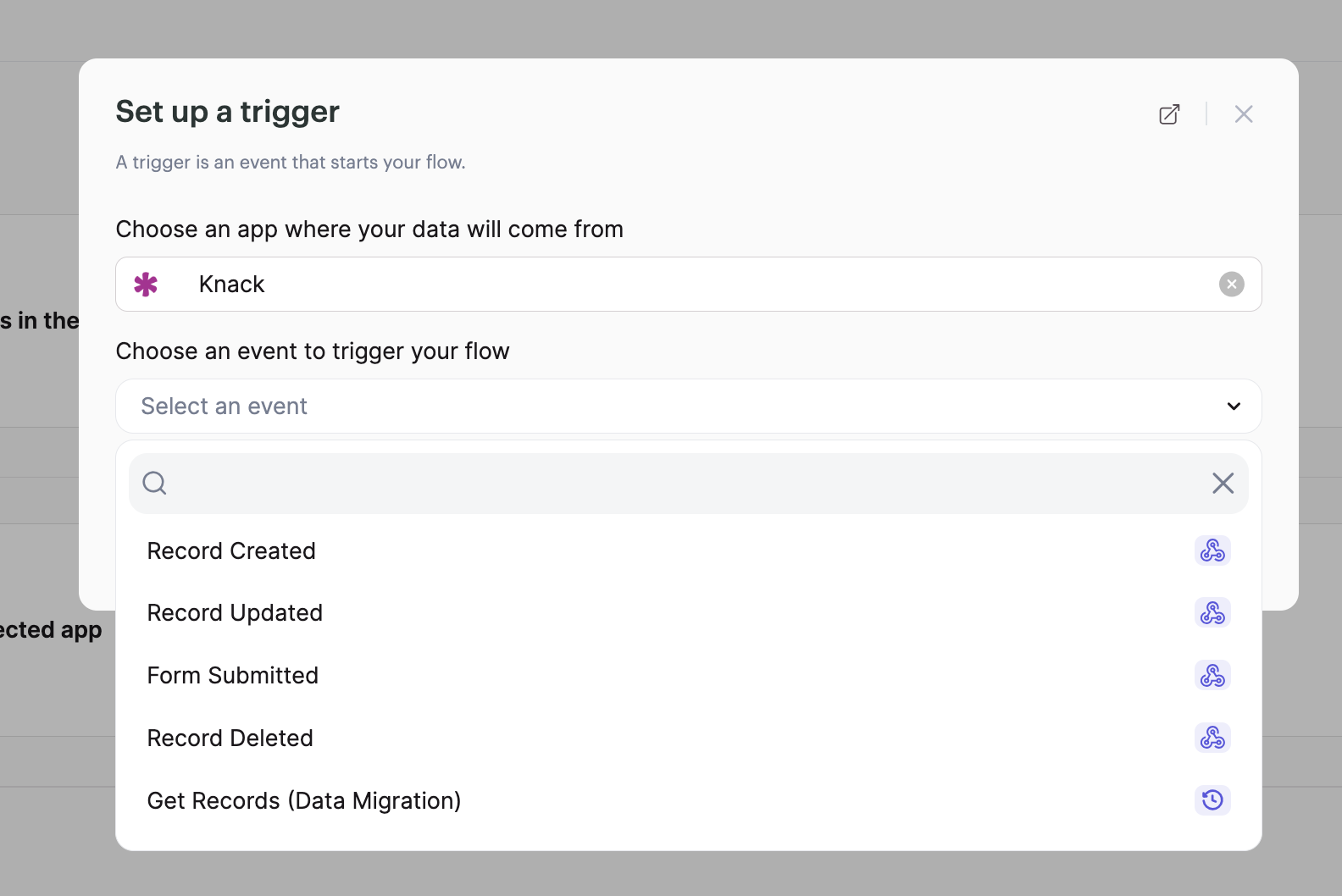Select the Record Deleted event
Image resolution: width=1342 pixels, height=896 pixels.
pyautogui.click(x=230, y=738)
